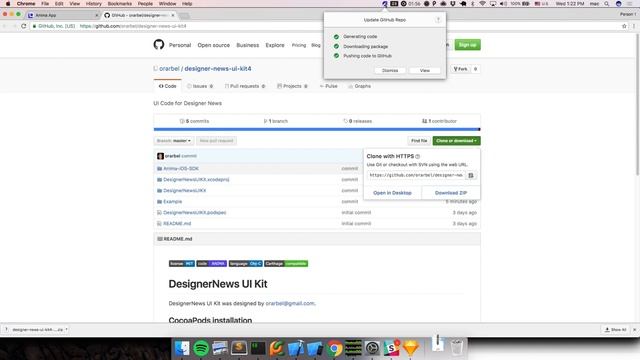Viewport: 640px width, 360px height.
Task: Open Slack from the dock
Action: (x=391, y=348)
